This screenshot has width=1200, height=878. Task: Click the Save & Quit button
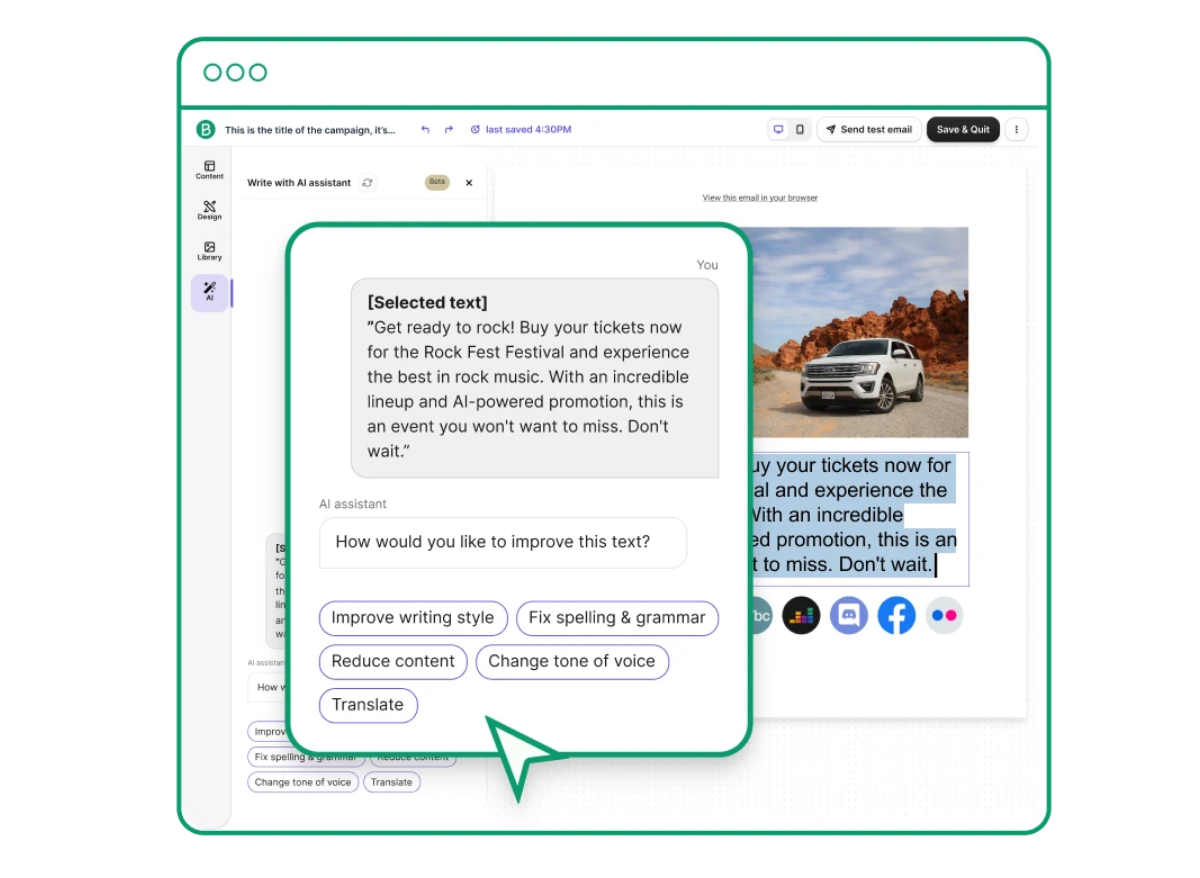click(x=963, y=129)
